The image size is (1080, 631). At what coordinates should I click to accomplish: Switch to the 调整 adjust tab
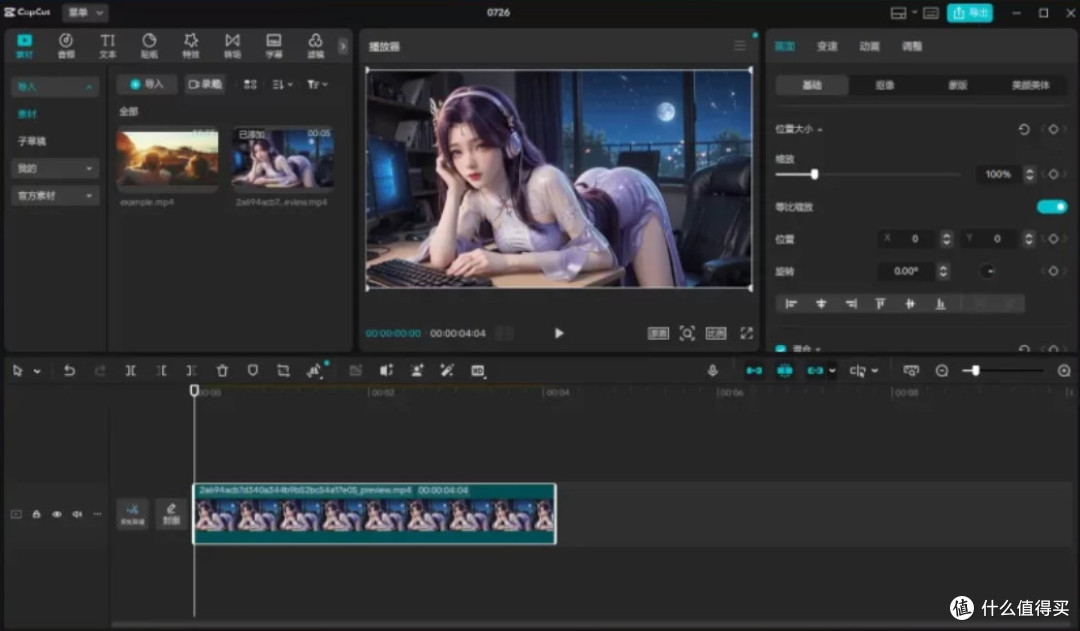click(912, 46)
